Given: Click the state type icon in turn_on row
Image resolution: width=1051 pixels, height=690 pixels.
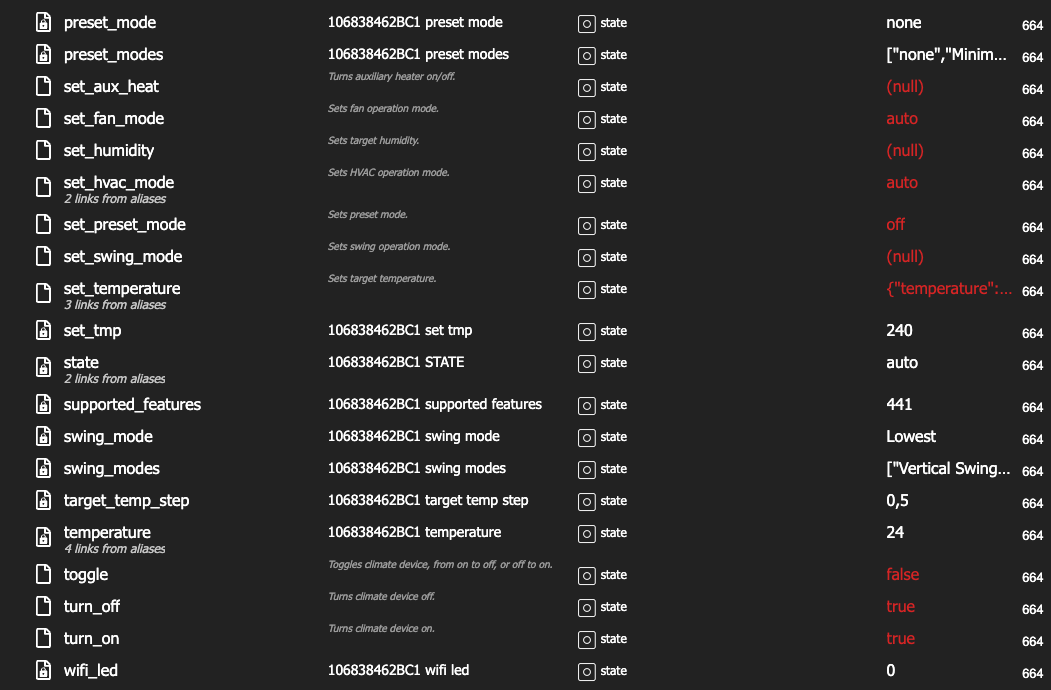Looking at the screenshot, I should click(586, 640).
